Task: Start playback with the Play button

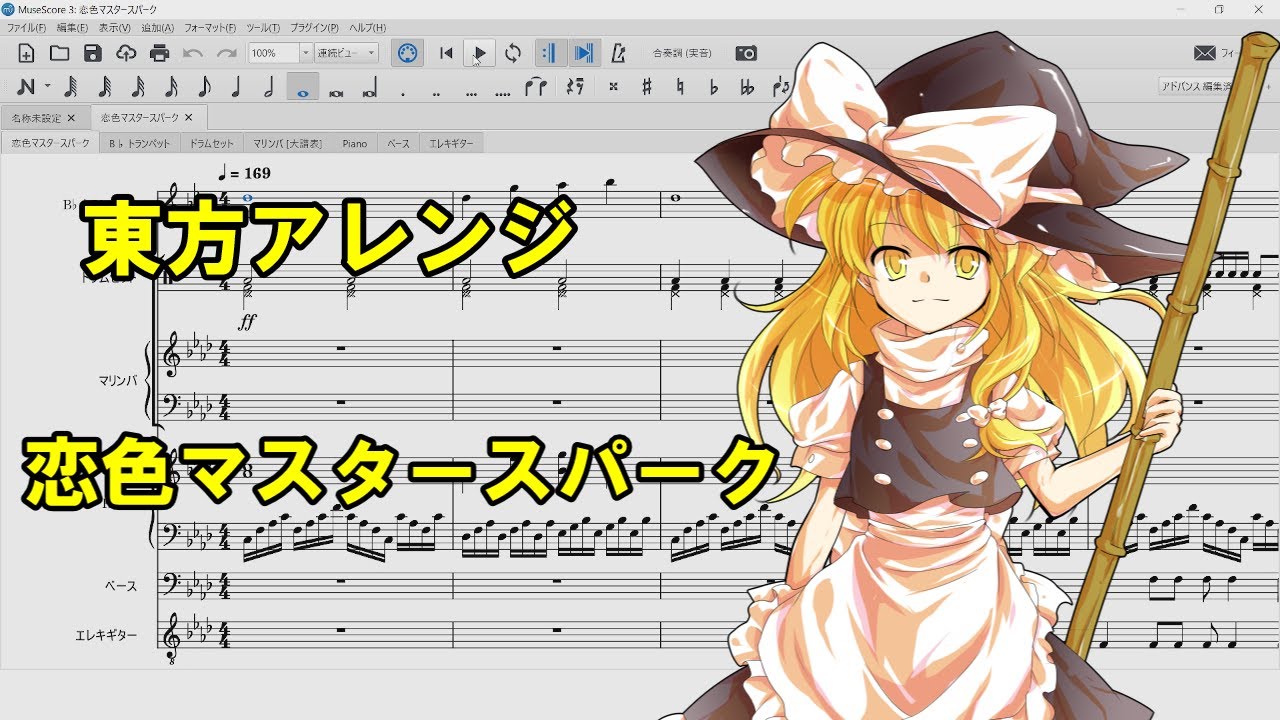Action: (480, 53)
